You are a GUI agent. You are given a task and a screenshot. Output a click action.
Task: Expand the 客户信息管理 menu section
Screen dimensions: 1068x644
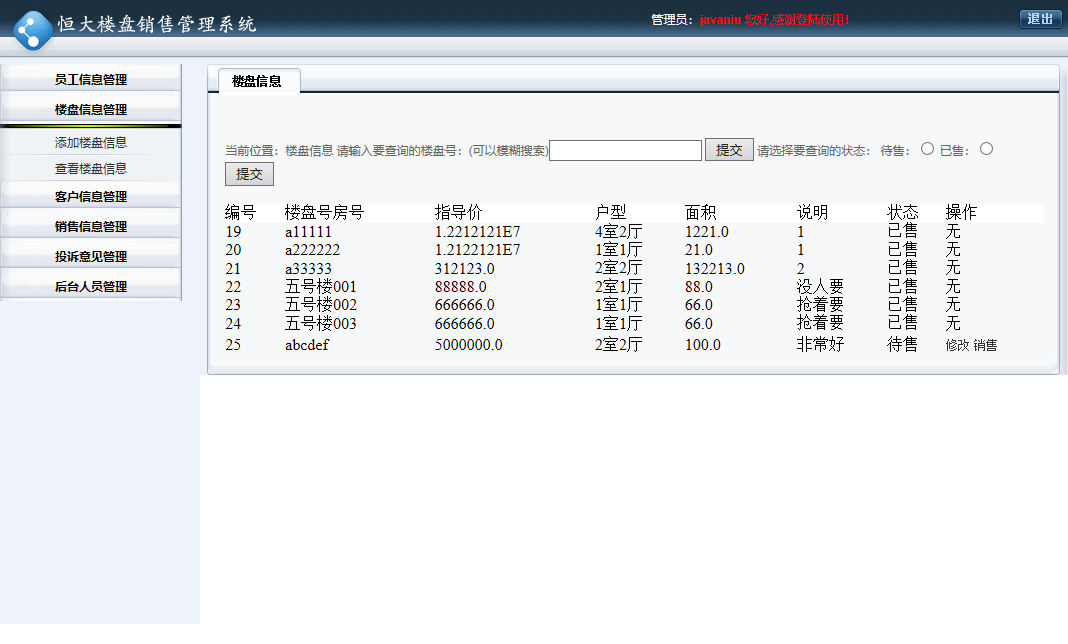point(91,197)
